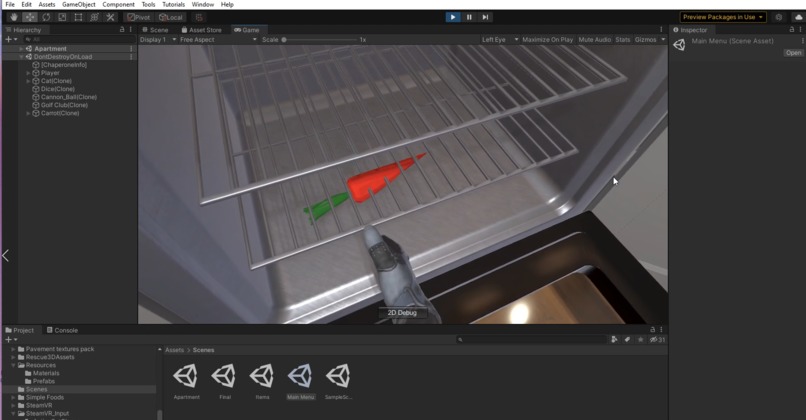806x420 pixels.
Task: Select the Hand tool in the toolbar
Action: [14, 17]
